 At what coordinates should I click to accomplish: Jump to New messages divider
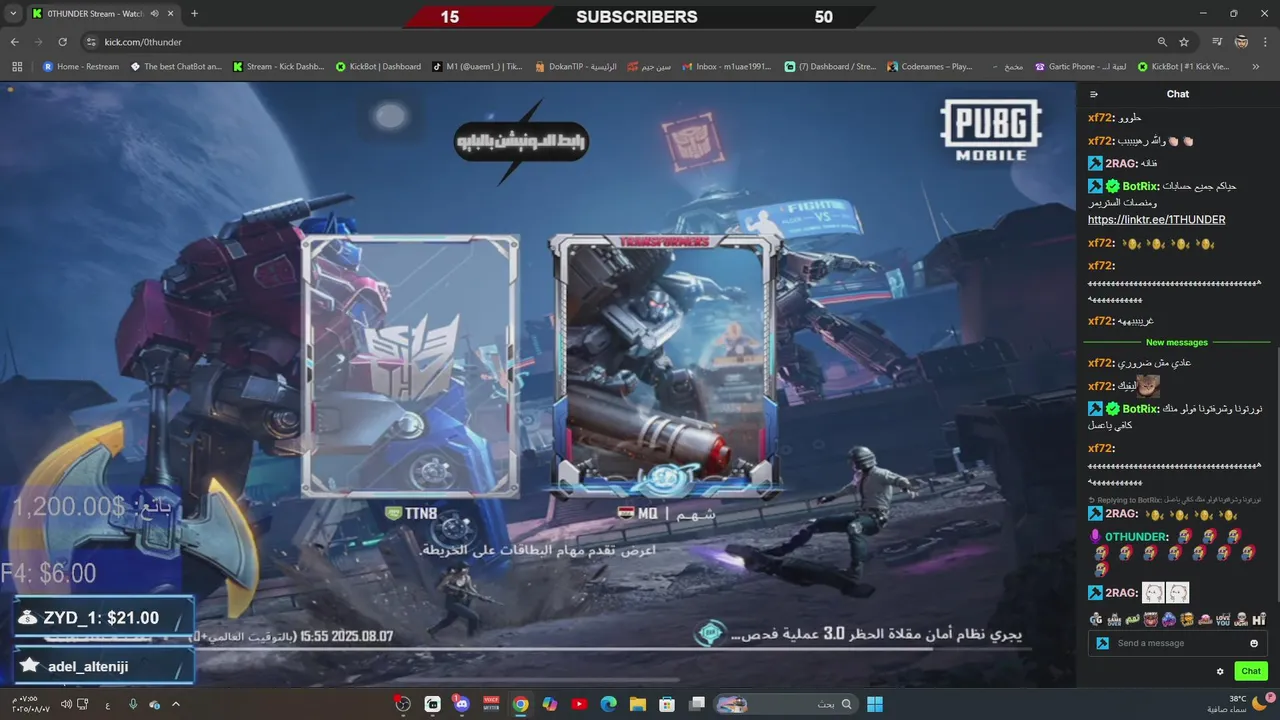click(x=1177, y=342)
